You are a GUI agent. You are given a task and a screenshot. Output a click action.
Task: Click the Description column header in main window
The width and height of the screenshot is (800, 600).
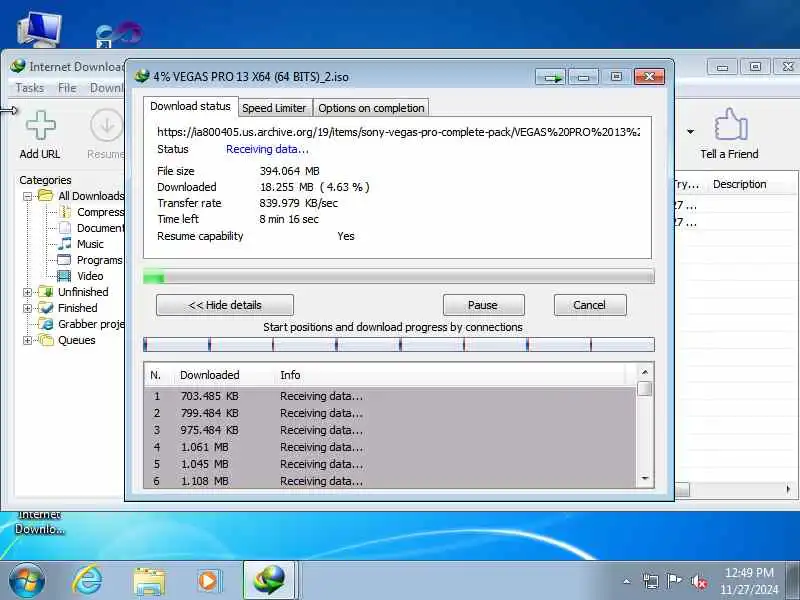point(740,184)
